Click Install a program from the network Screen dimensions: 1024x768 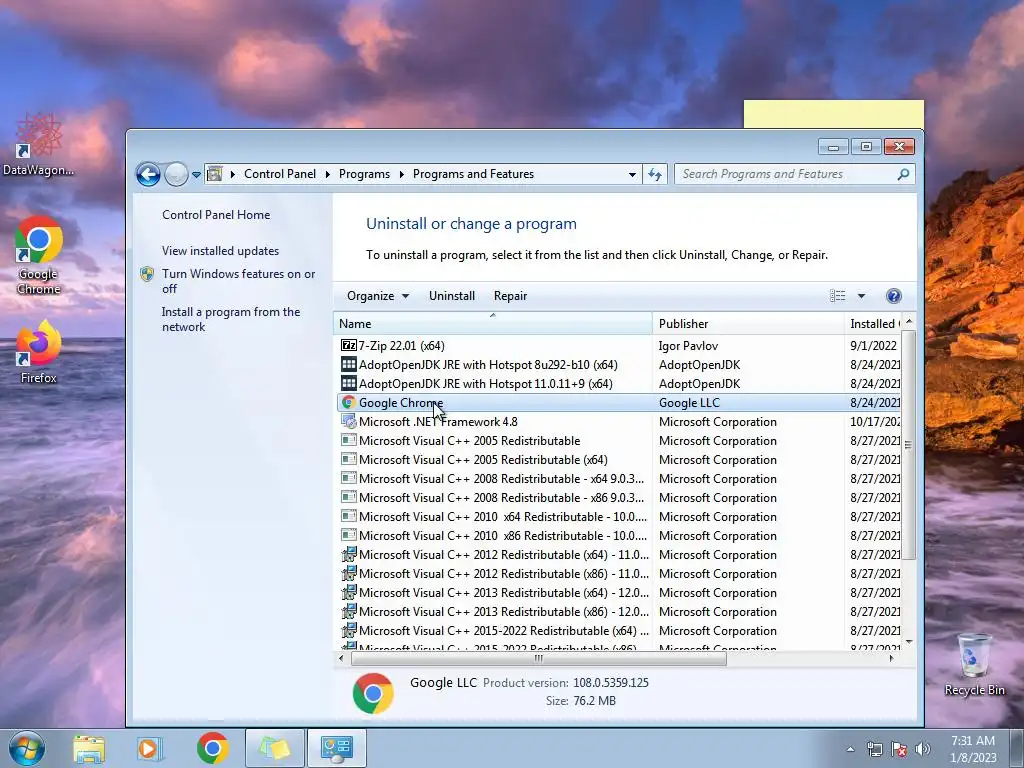coord(231,319)
